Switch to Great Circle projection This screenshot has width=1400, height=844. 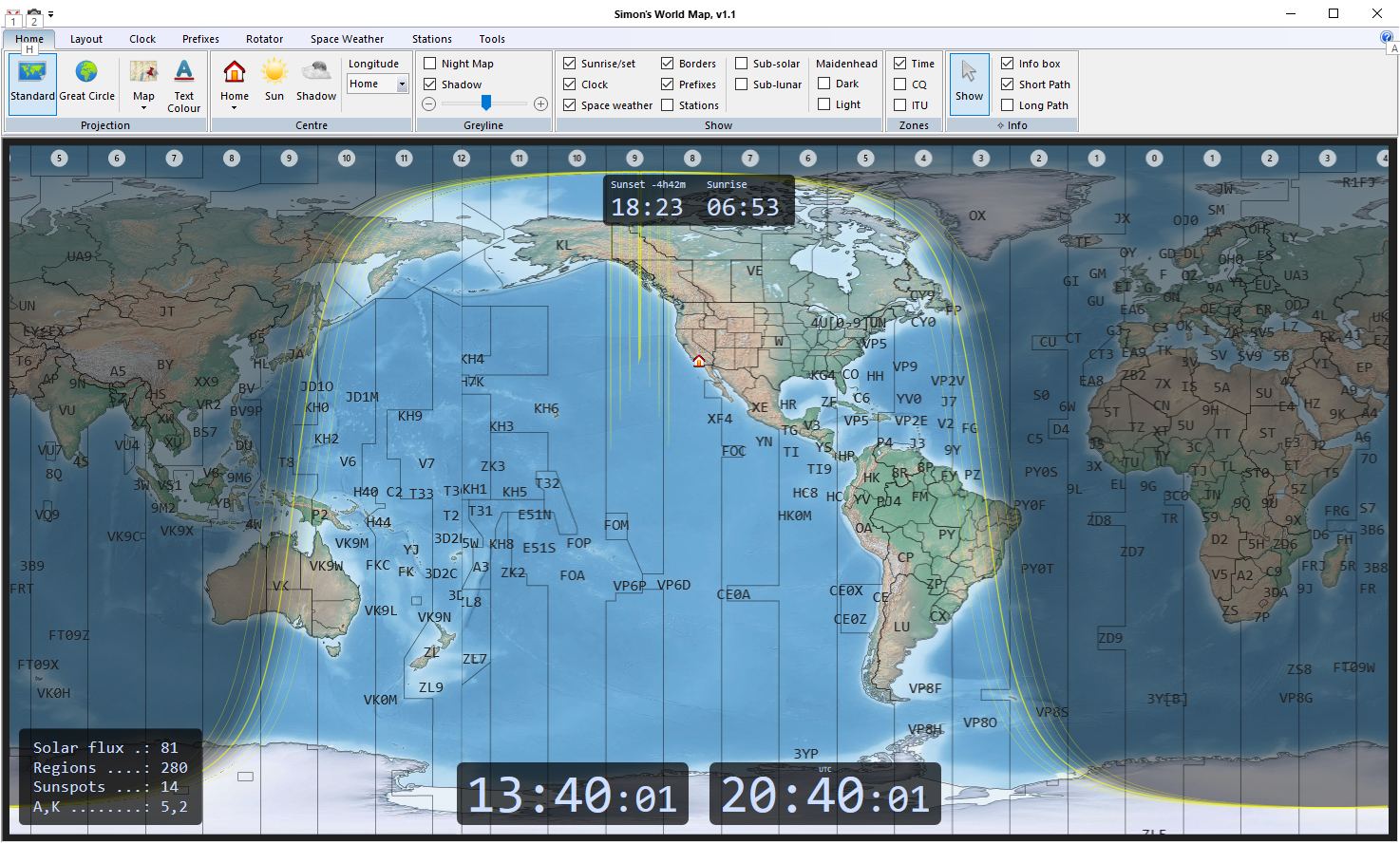(86, 83)
